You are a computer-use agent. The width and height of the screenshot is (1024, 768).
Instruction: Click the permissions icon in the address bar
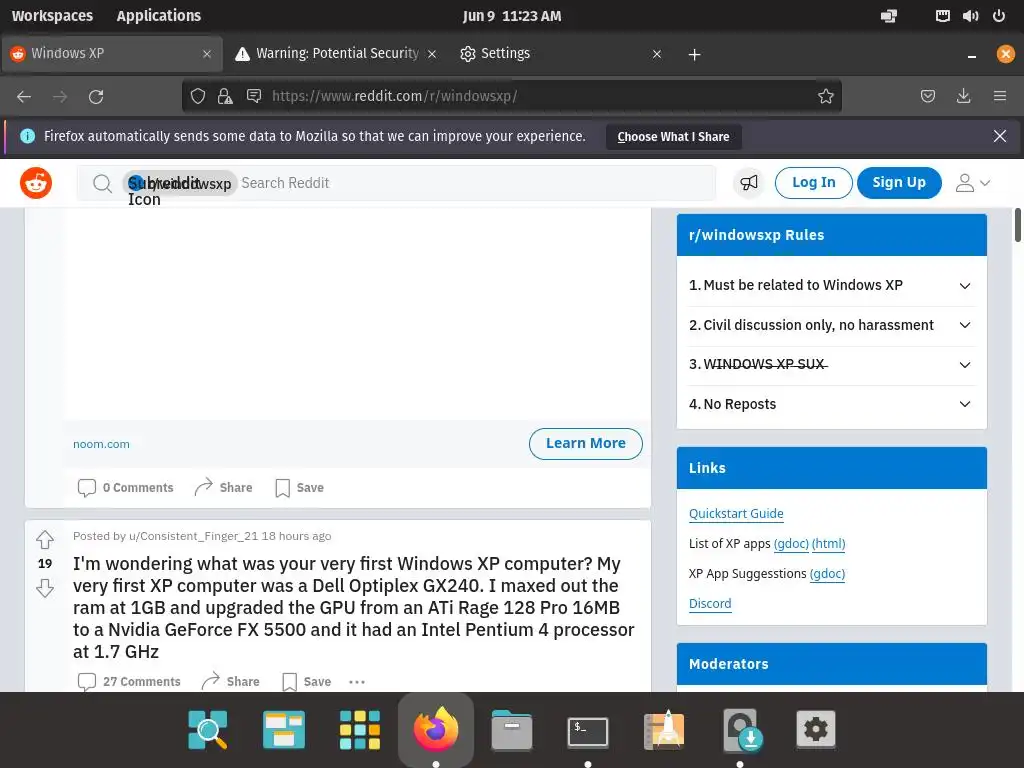click(x=253, y=97)
